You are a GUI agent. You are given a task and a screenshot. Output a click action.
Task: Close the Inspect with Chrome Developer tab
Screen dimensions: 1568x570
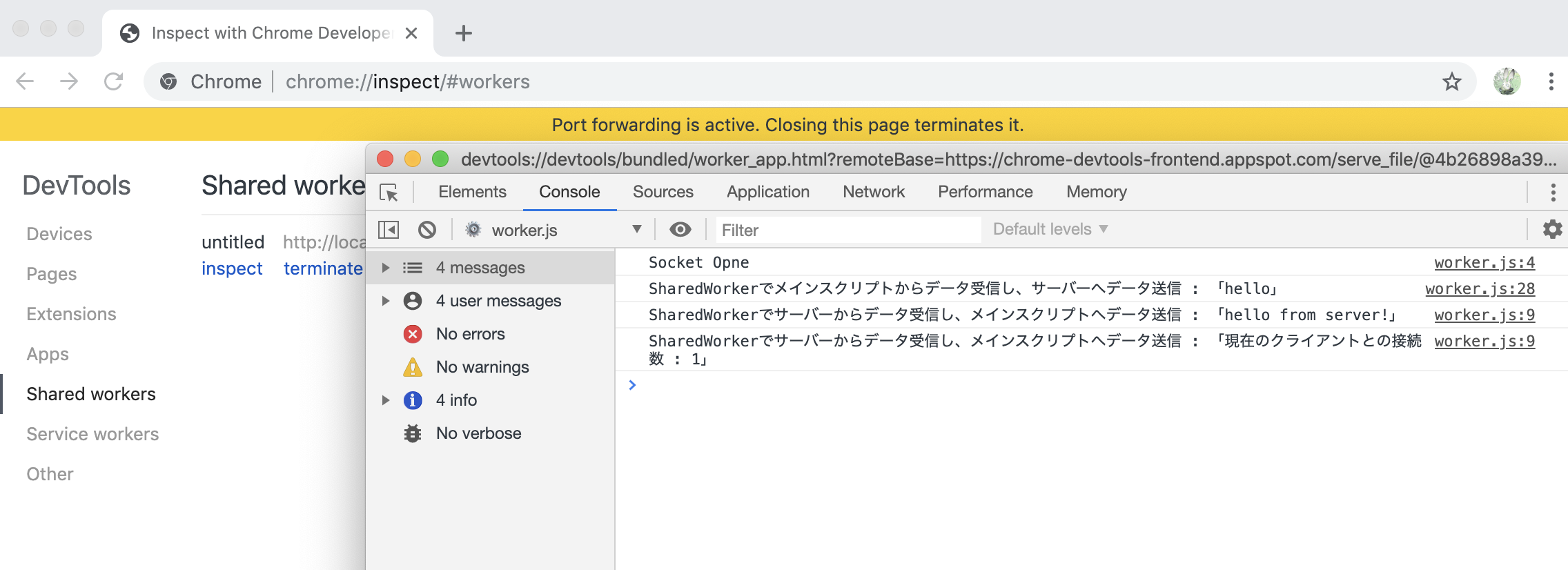click(x=411, y=33)
